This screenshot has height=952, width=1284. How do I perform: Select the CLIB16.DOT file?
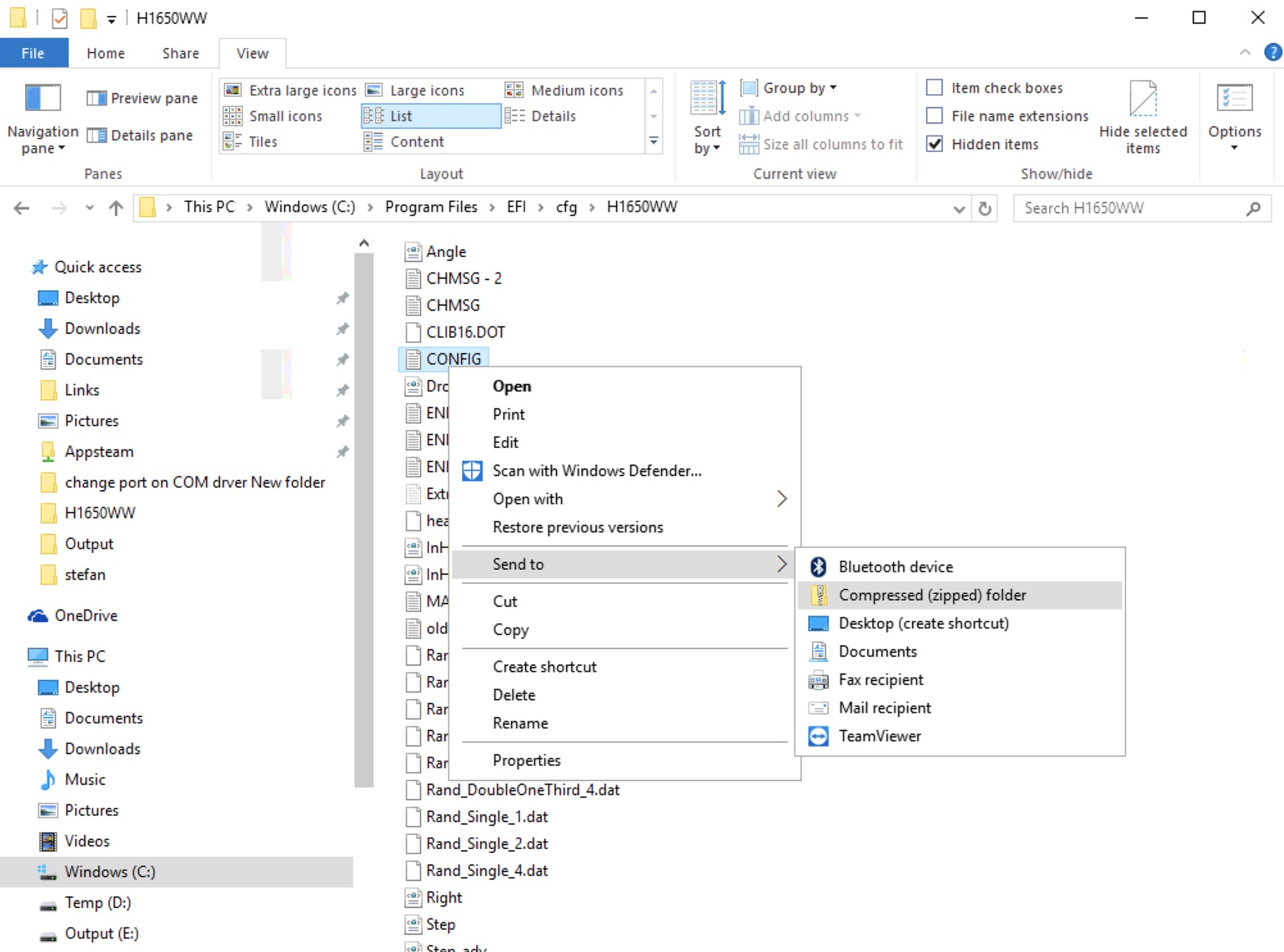tap(456, 332)
